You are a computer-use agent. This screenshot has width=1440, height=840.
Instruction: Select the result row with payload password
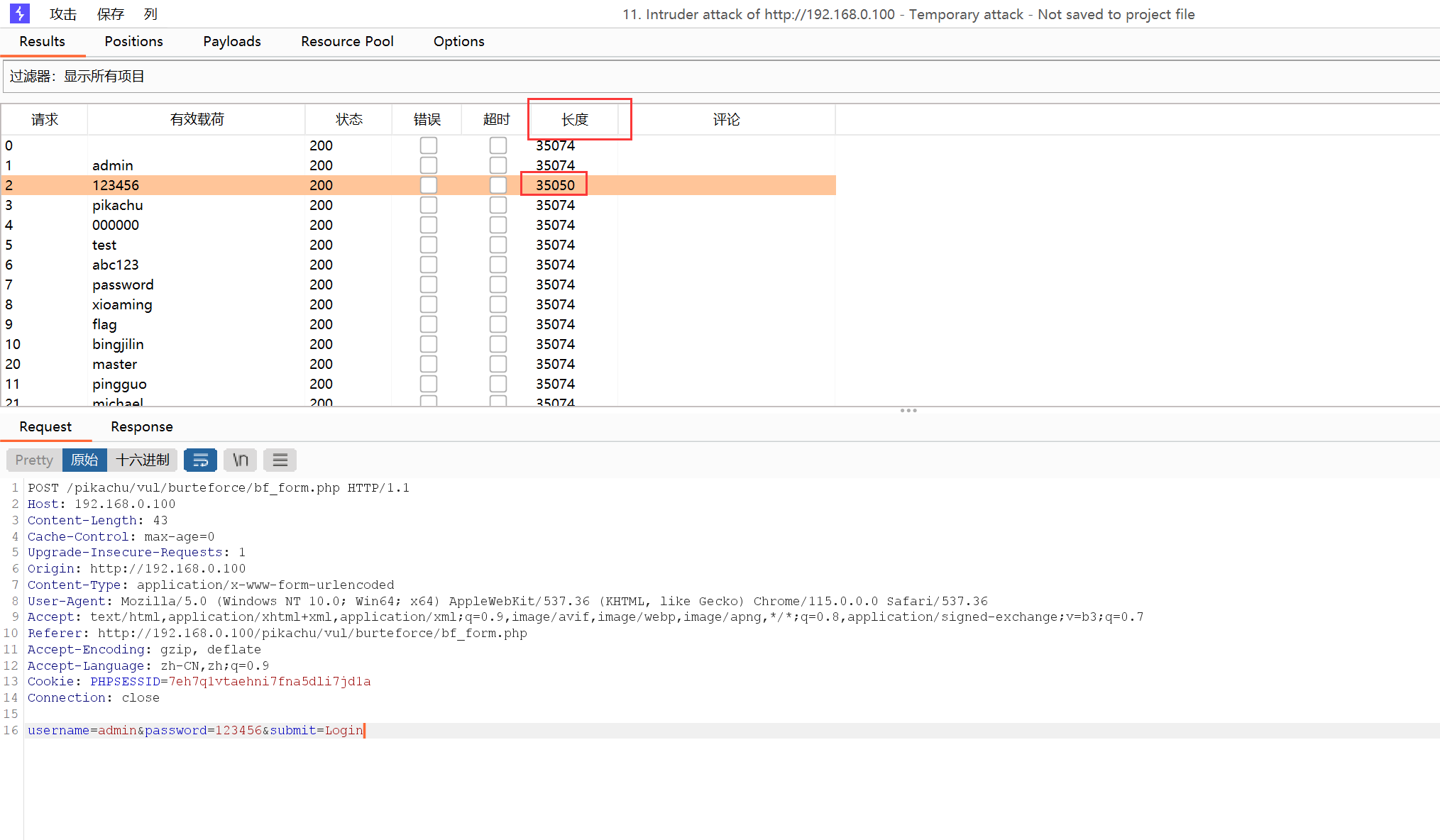tap(123, 284)
